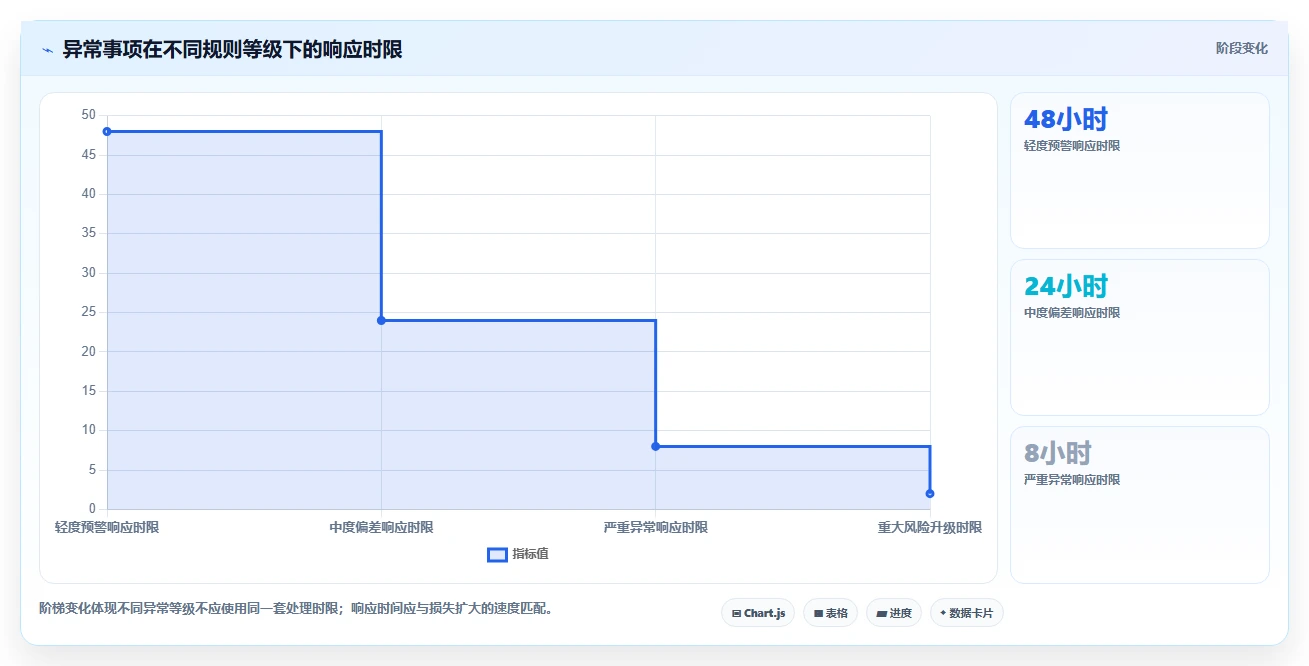Open the 数据卡片 view chip
This screenshot has width=1309, height=666.
pyautogui.click(x=966, y=613)
